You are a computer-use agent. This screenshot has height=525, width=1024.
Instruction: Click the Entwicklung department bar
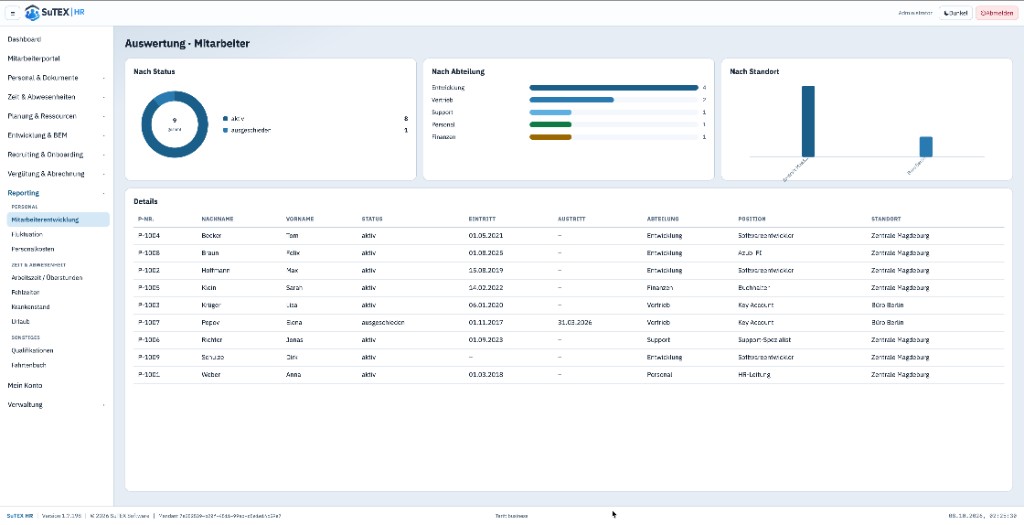pos(614,88)
